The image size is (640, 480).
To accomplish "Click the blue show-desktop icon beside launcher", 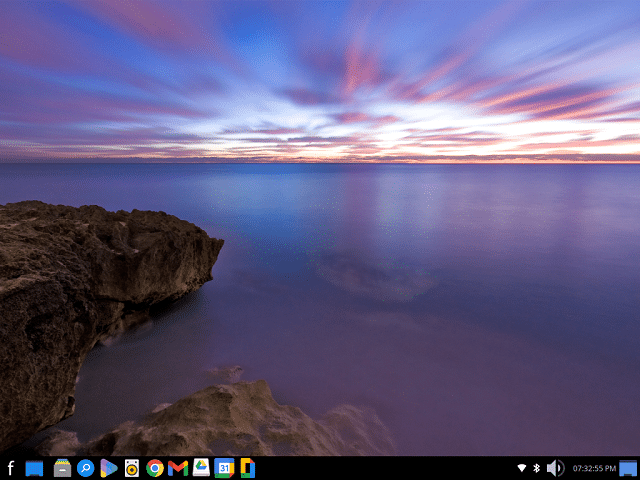I will [34, 468].
